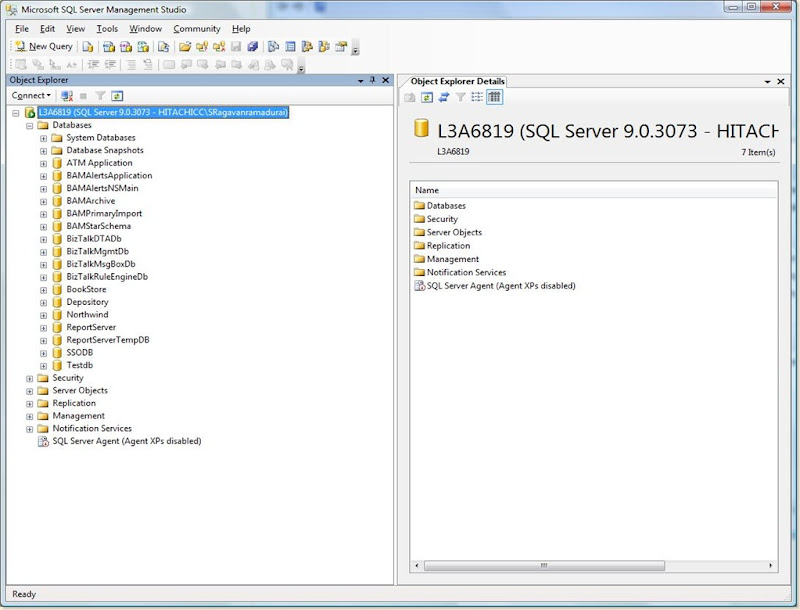Screen dimensions: 800x610
Task: Click the Name column header
Action: click(x=427, y=190)
